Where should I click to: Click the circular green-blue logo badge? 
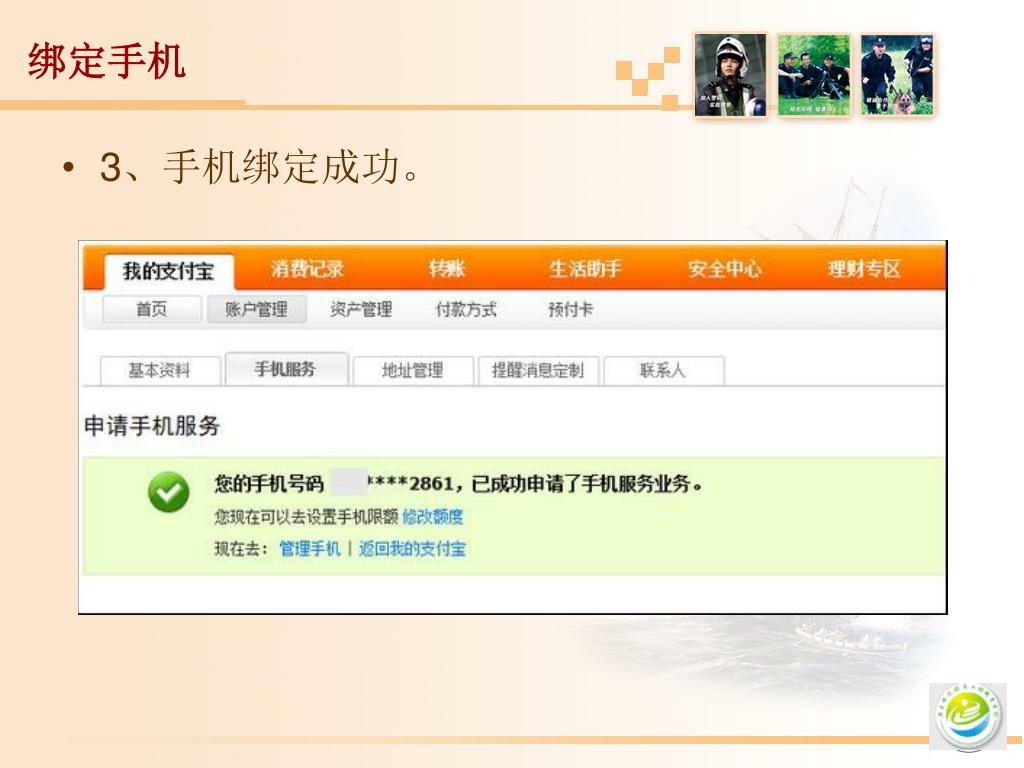(967, 717)
